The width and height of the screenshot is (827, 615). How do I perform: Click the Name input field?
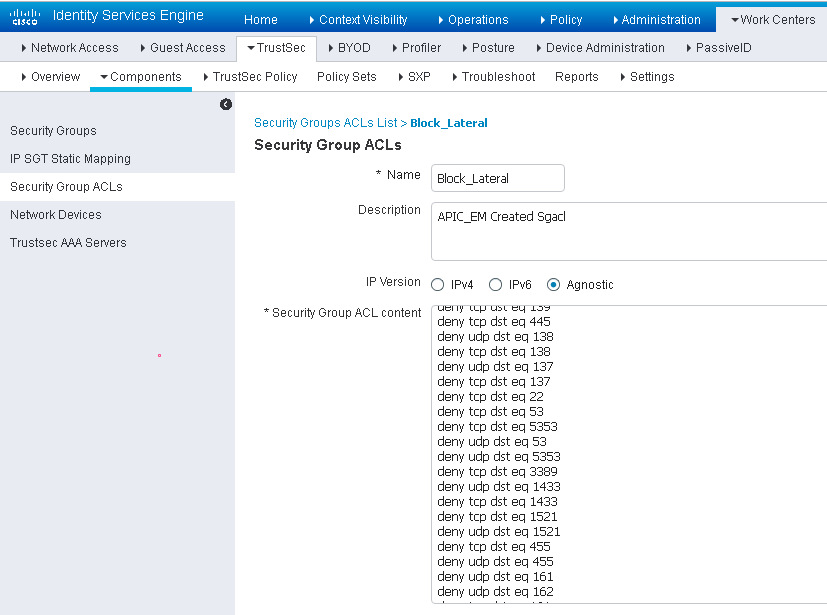[497, 177]
